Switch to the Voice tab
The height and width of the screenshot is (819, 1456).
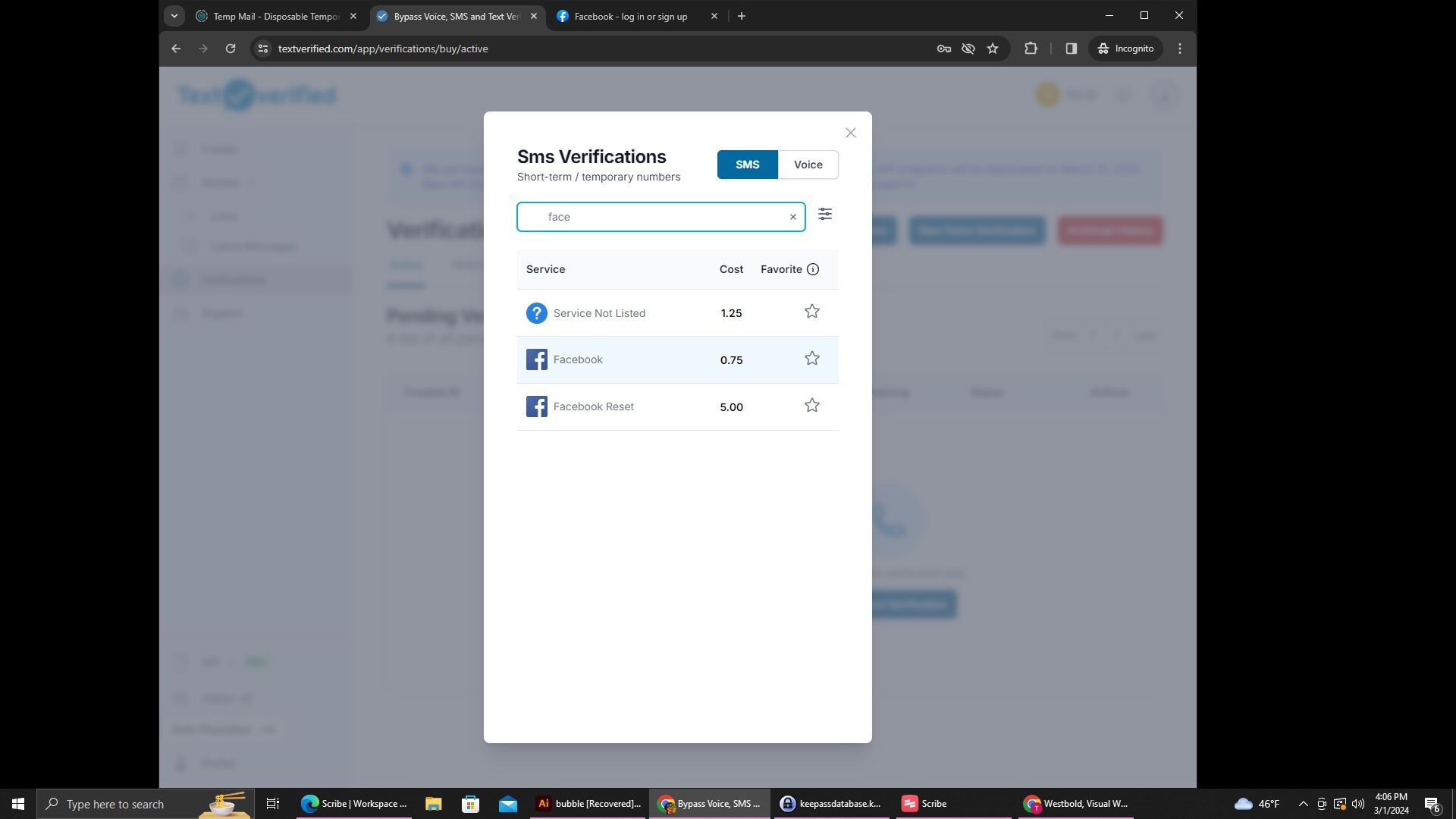point(808,164)
